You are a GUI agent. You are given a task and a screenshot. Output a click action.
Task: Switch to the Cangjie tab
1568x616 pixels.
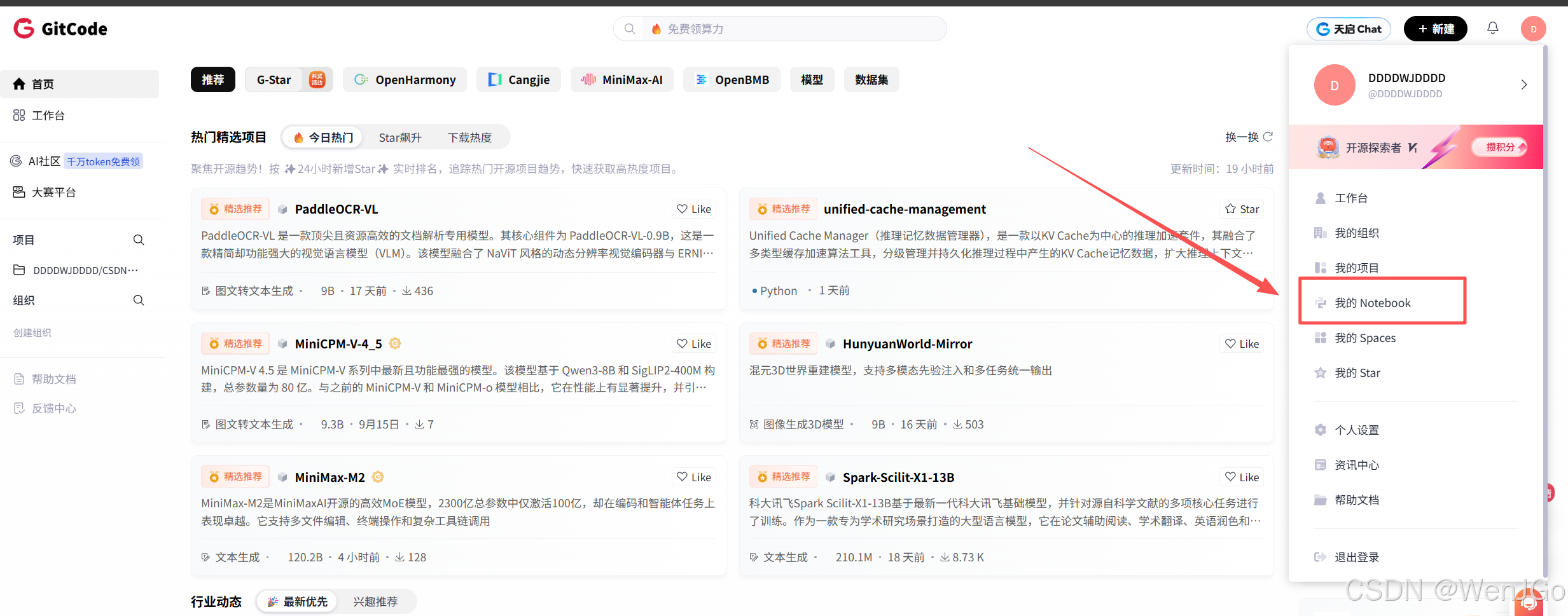click(518, 79)
